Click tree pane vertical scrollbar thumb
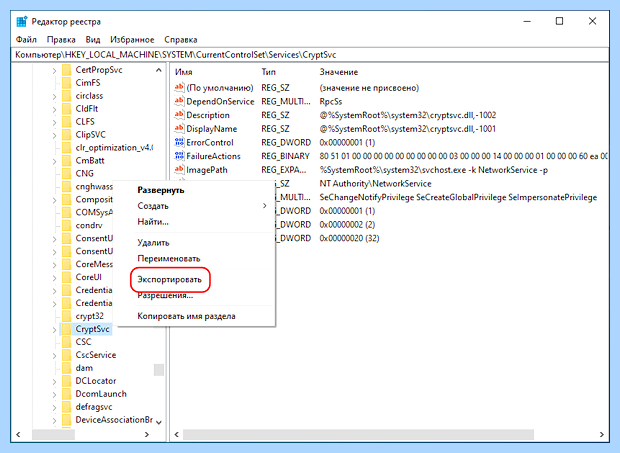This screenshot has width=620, height=453. pos(159,370)
